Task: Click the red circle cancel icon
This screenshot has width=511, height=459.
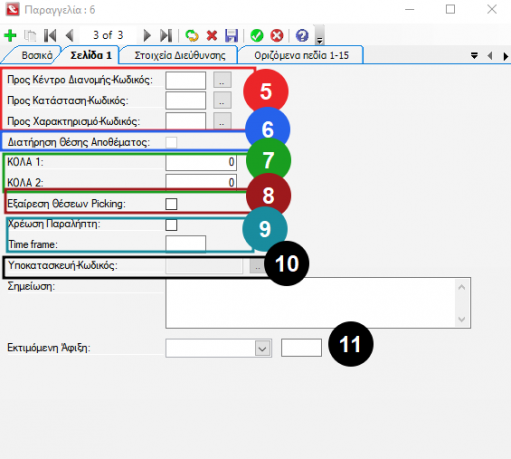Action: [x=277, y=35]
